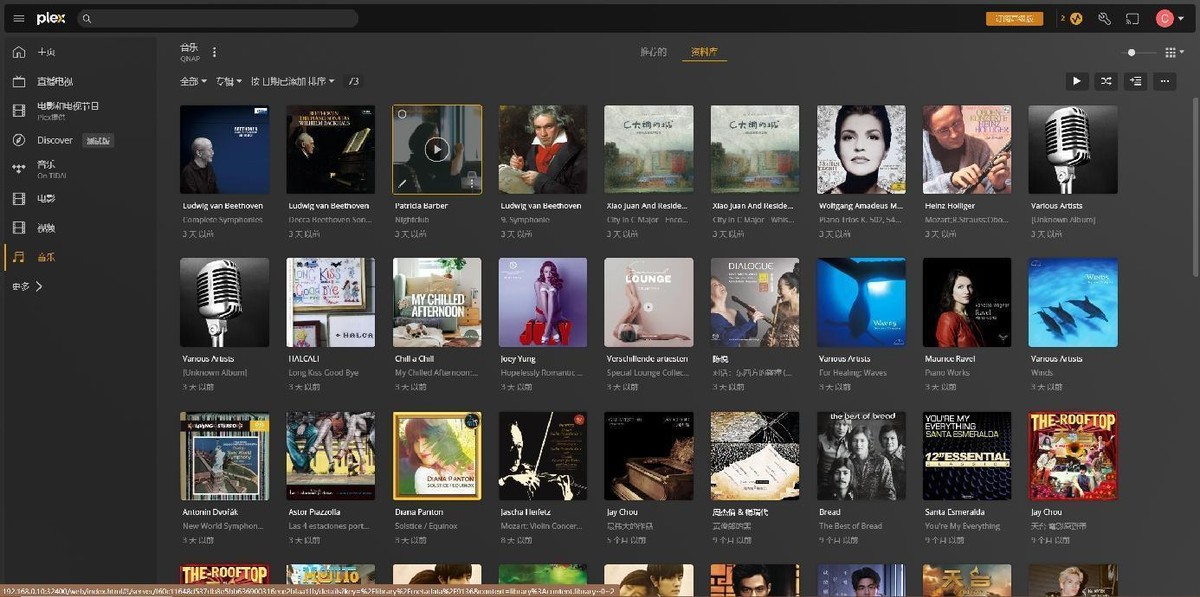This screenshot has width=1200, height=597.
Task: Click the orange subscribe premium button
Action: pyautogui.click(x=1014, y=18)
